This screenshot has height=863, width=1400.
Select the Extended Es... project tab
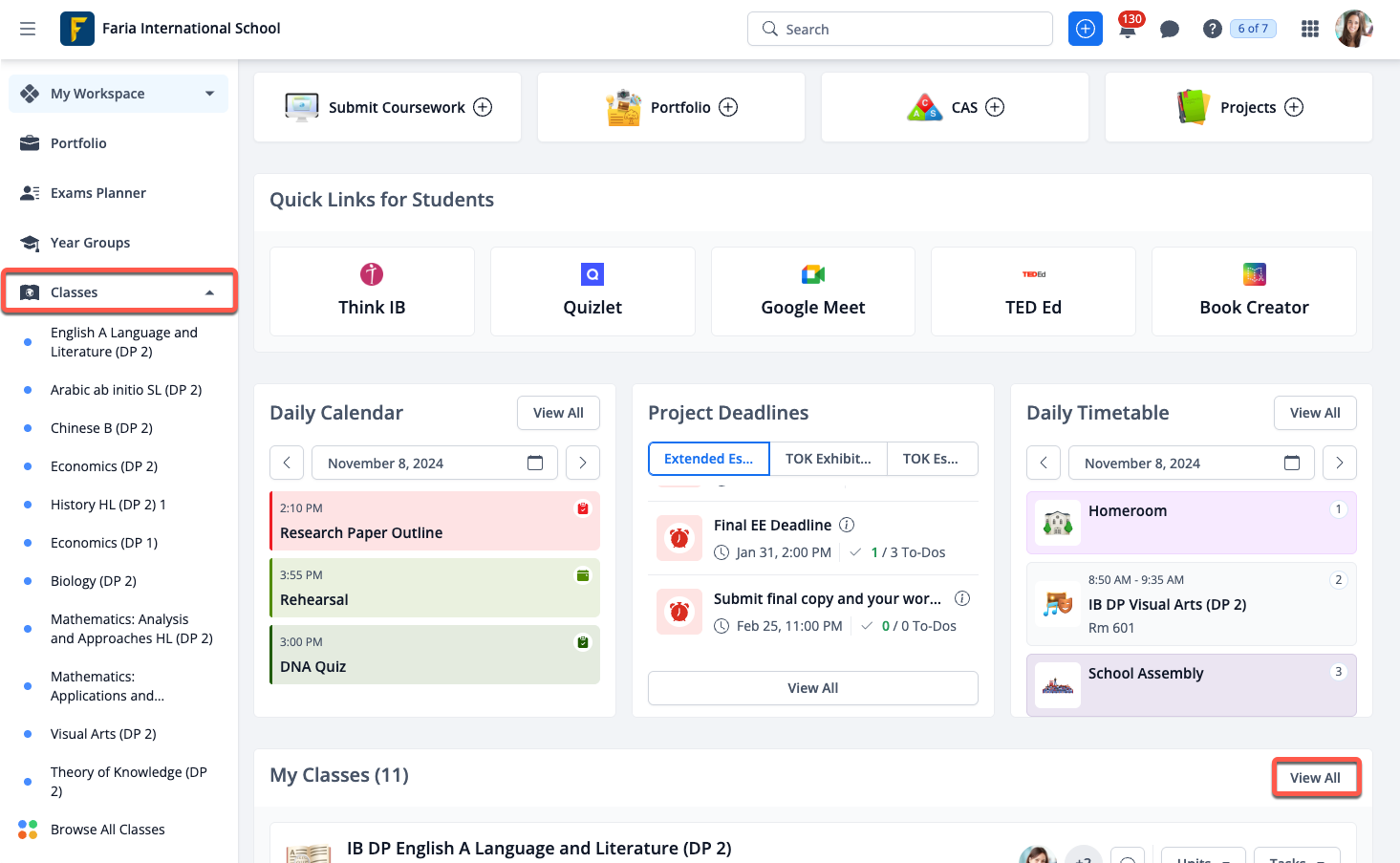coord(708,459)
